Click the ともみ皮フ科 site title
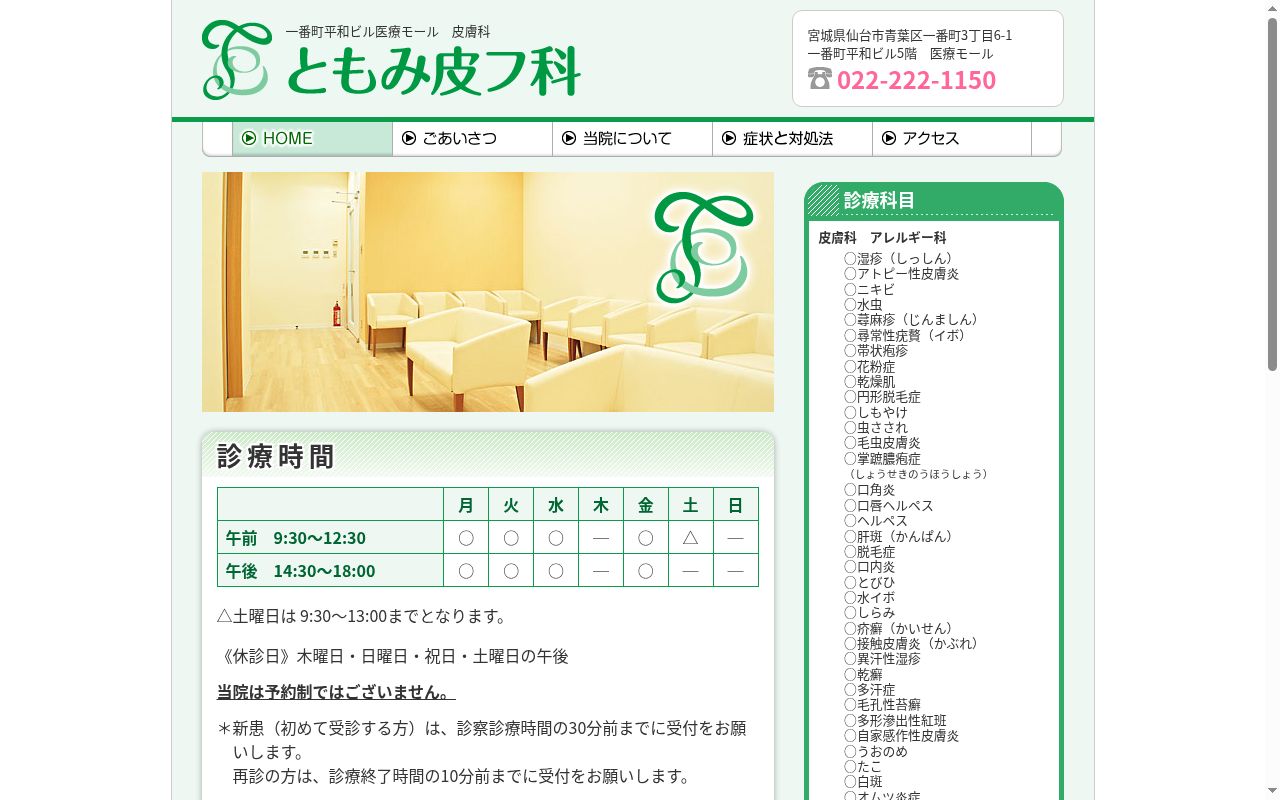The image size is (1280, 800). (x=433, y=71)
